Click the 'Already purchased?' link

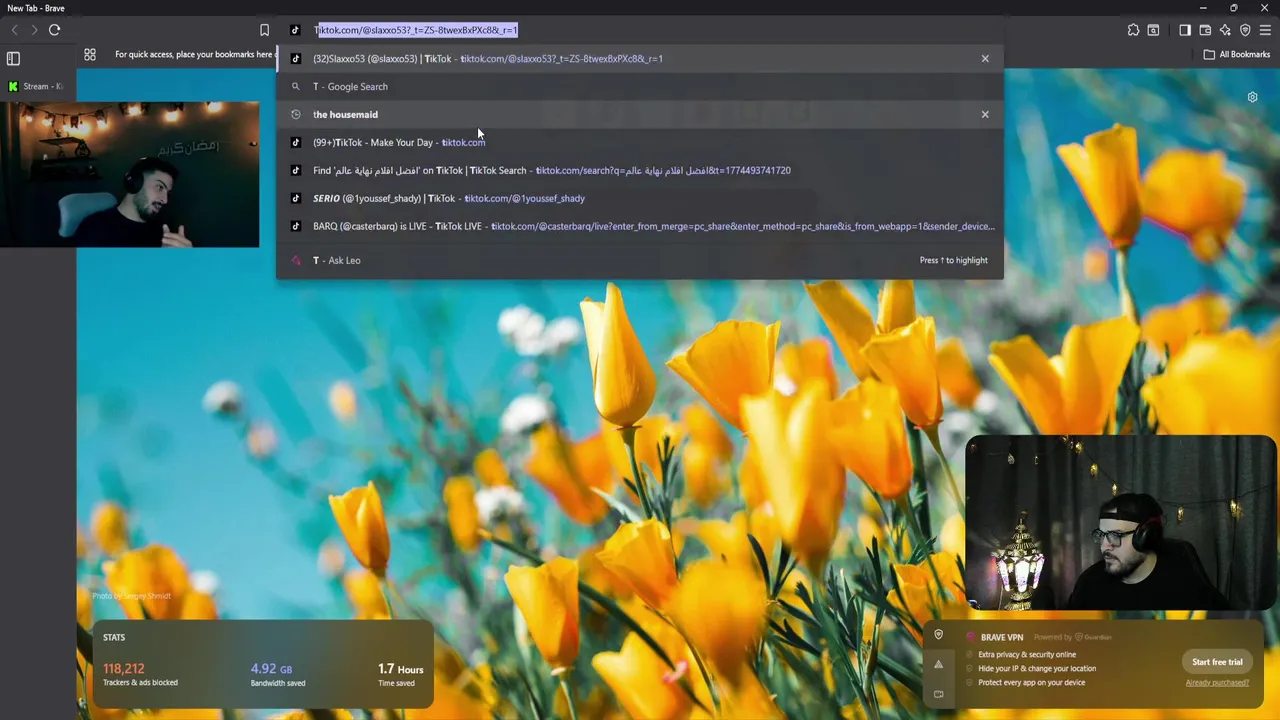pos(1217,682)
